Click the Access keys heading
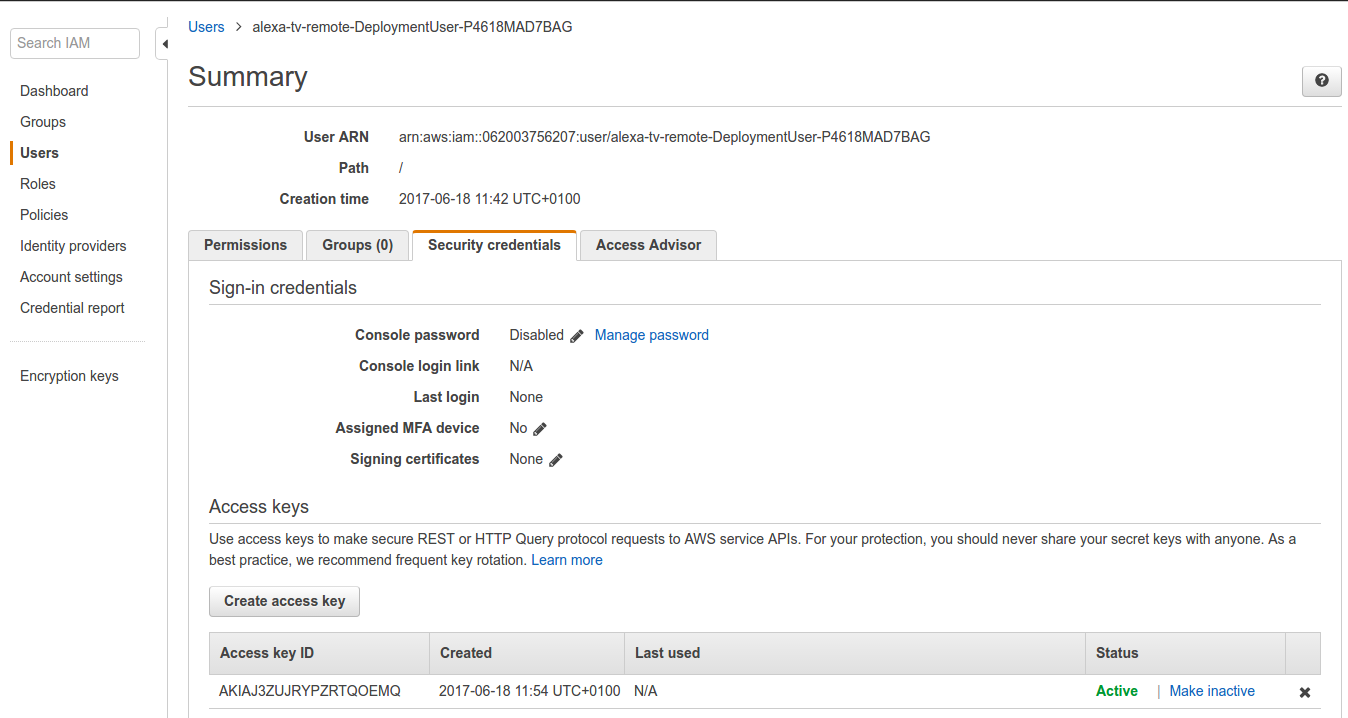This screenshot has height=718, width=1348. click(x=259, y=507)
